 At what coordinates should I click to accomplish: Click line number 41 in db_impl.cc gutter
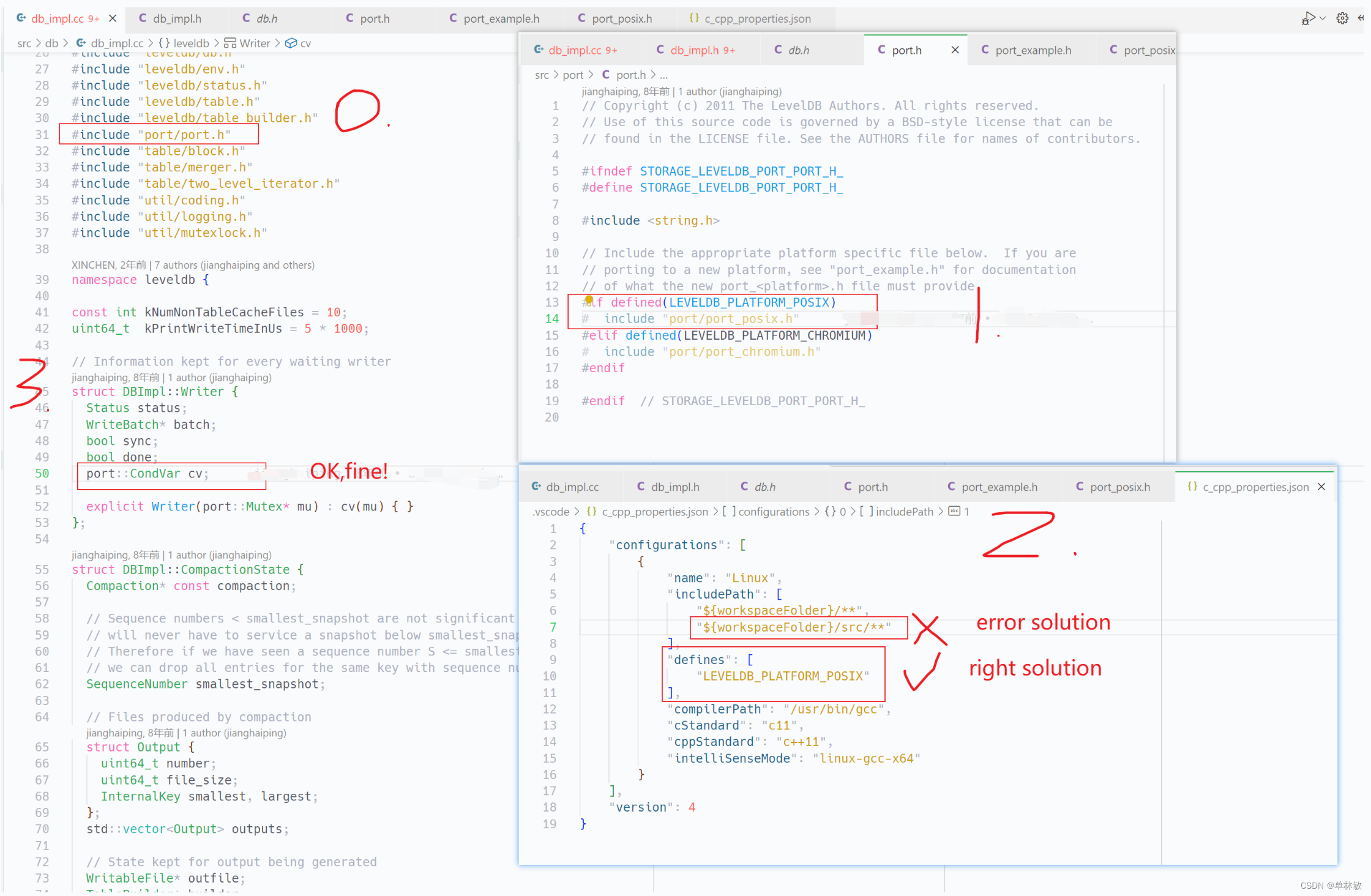42,312
